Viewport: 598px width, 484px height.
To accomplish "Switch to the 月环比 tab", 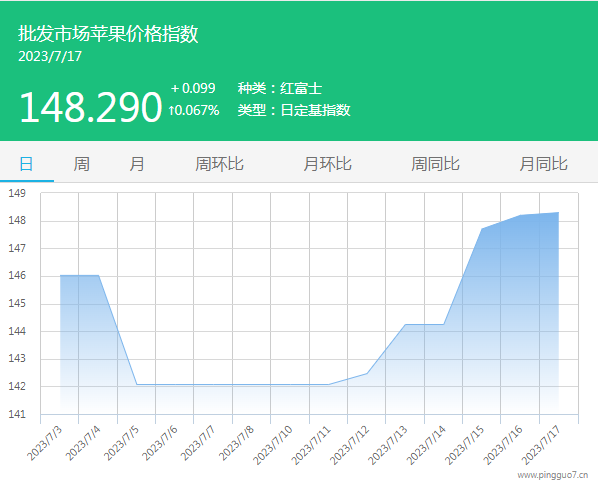I will [327, 164].
